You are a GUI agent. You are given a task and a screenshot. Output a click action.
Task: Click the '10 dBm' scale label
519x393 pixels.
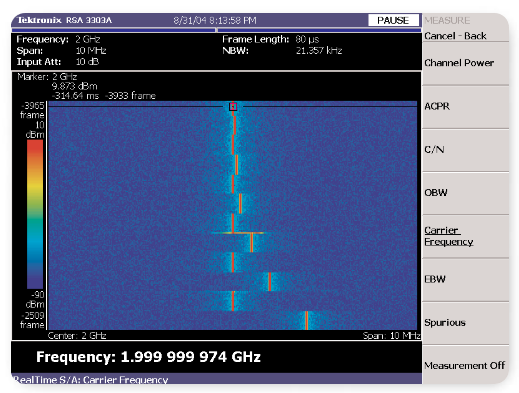(35, 130)
